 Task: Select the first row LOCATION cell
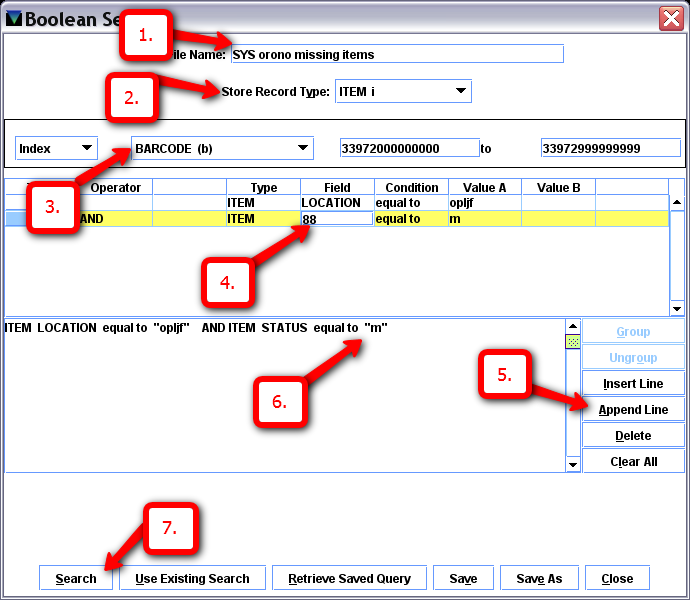[337, 203]
